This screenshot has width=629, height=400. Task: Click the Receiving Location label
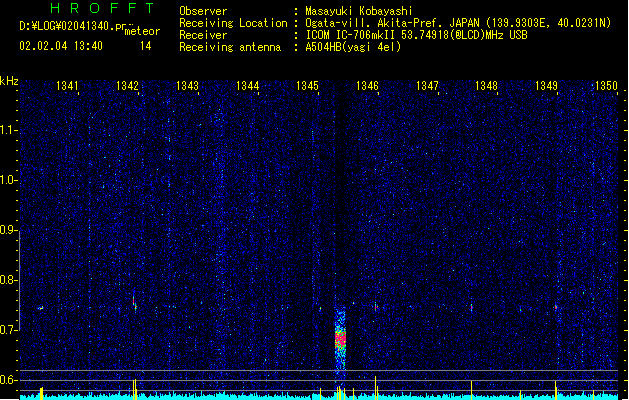(233, 23)
